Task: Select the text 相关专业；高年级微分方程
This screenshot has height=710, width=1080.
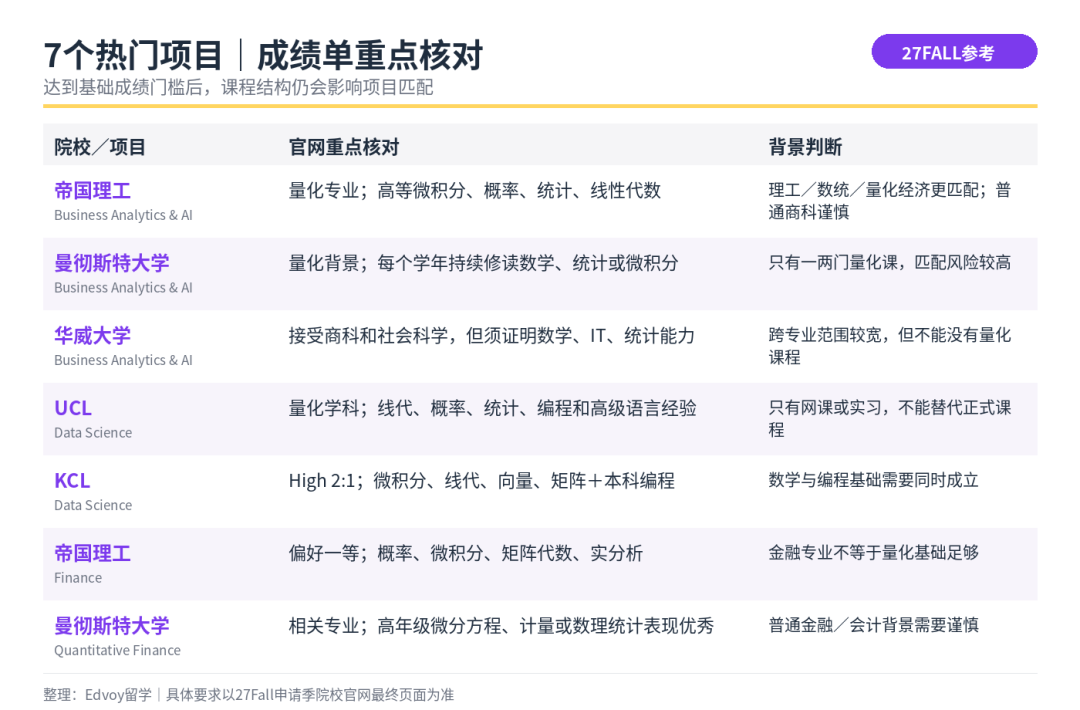Action: point(395,626)
